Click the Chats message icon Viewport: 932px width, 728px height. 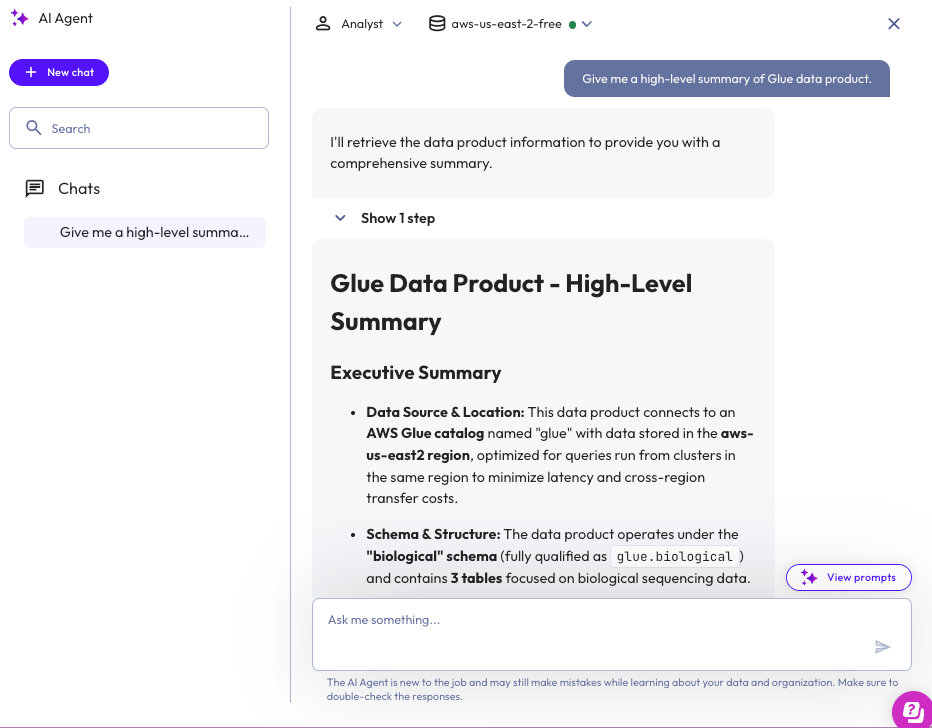coord(35,188)
